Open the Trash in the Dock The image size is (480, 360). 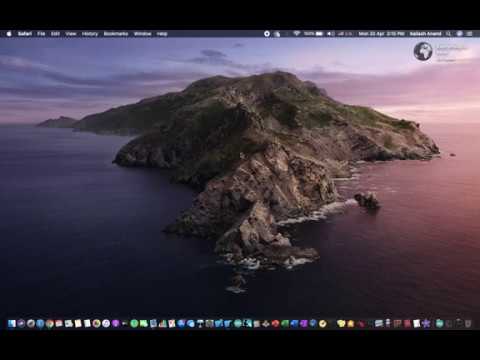[x=468, y=323]
